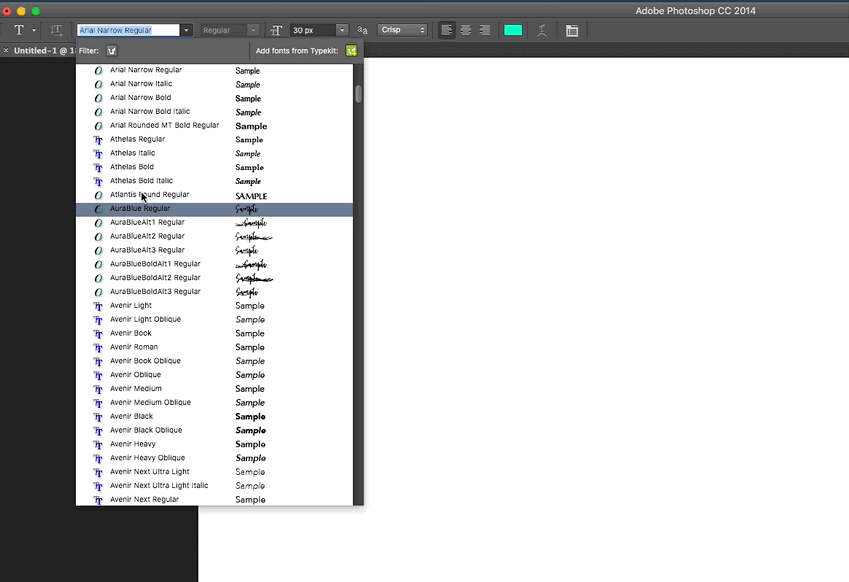Screen dimensions: 849x582
Task: Open the teal text color swatch
Action: pyautogui.click(x=513, y=30)
